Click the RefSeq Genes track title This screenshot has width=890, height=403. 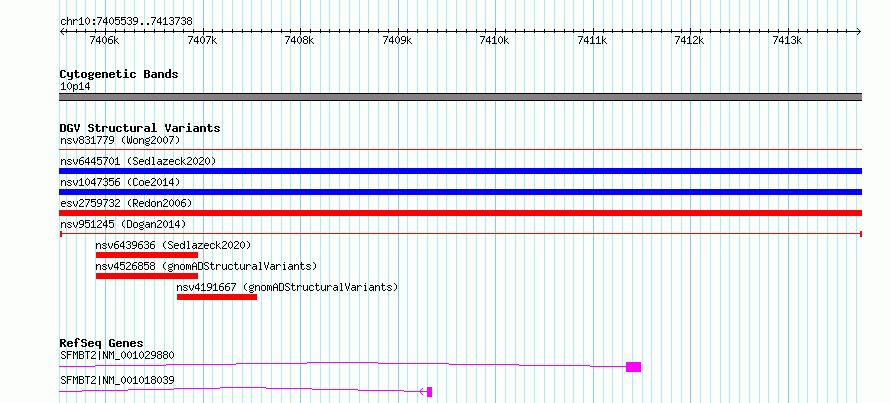102,343
